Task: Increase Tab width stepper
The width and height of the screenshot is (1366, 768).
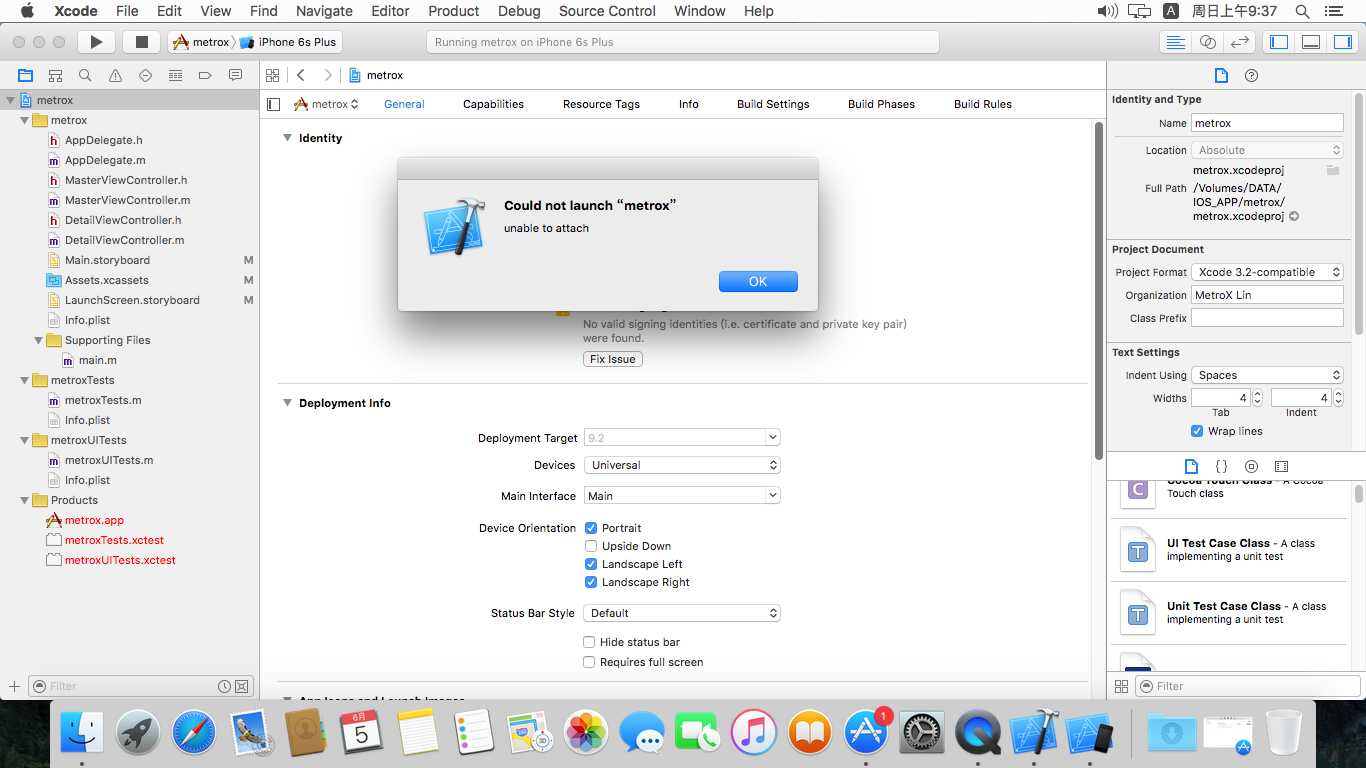Action: (1259, 393)
